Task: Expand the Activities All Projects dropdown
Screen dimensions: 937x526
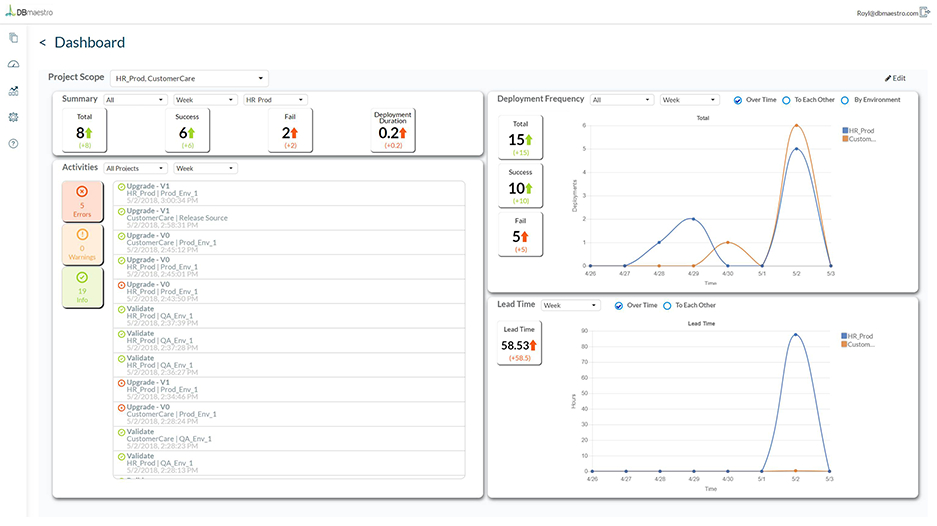Action: 136,169
